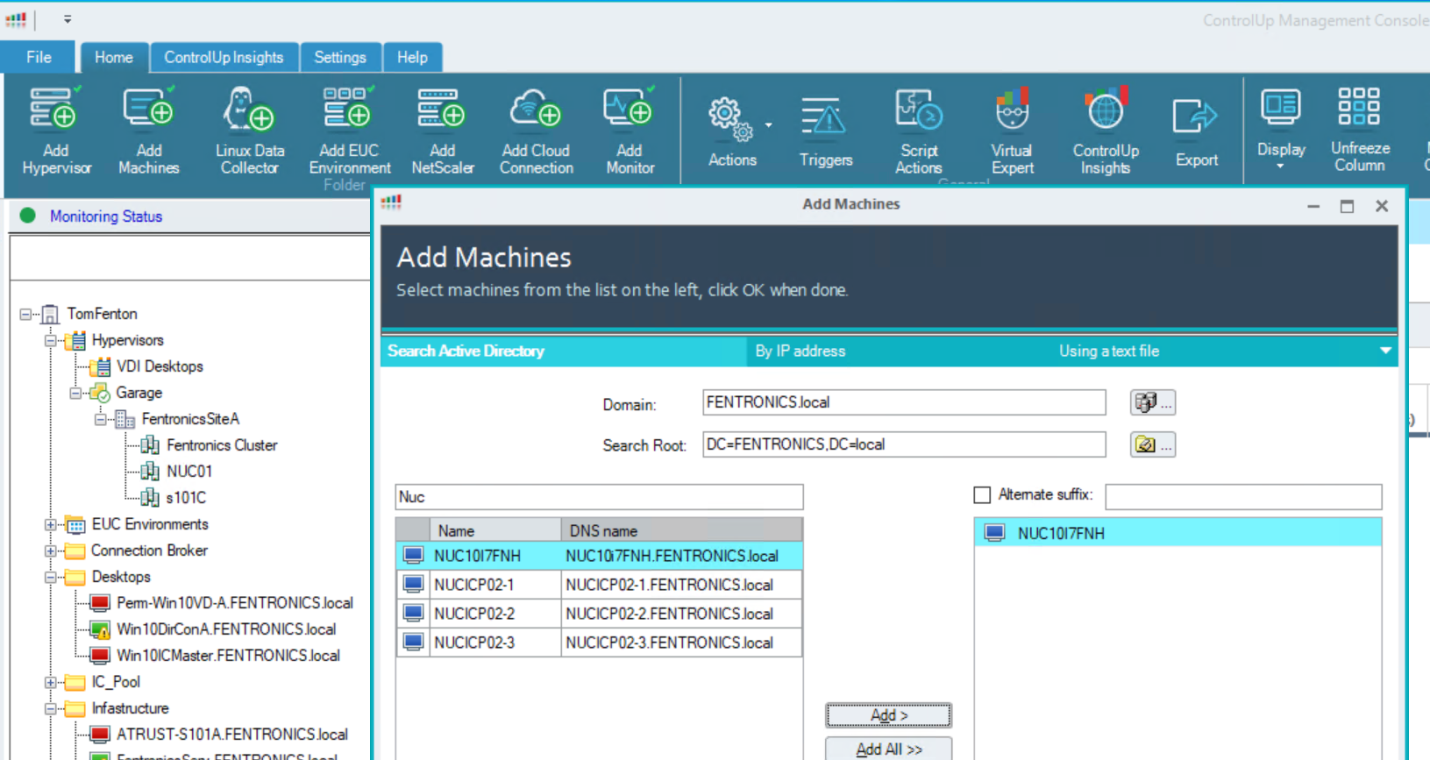Expand the dropdown arrow beside Using a text file
1430x760 pixels.
coord(1385,351)
